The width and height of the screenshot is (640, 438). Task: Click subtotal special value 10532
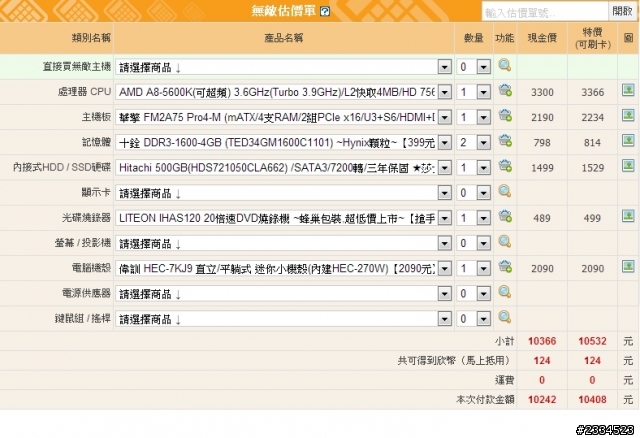tap(592, 341)
